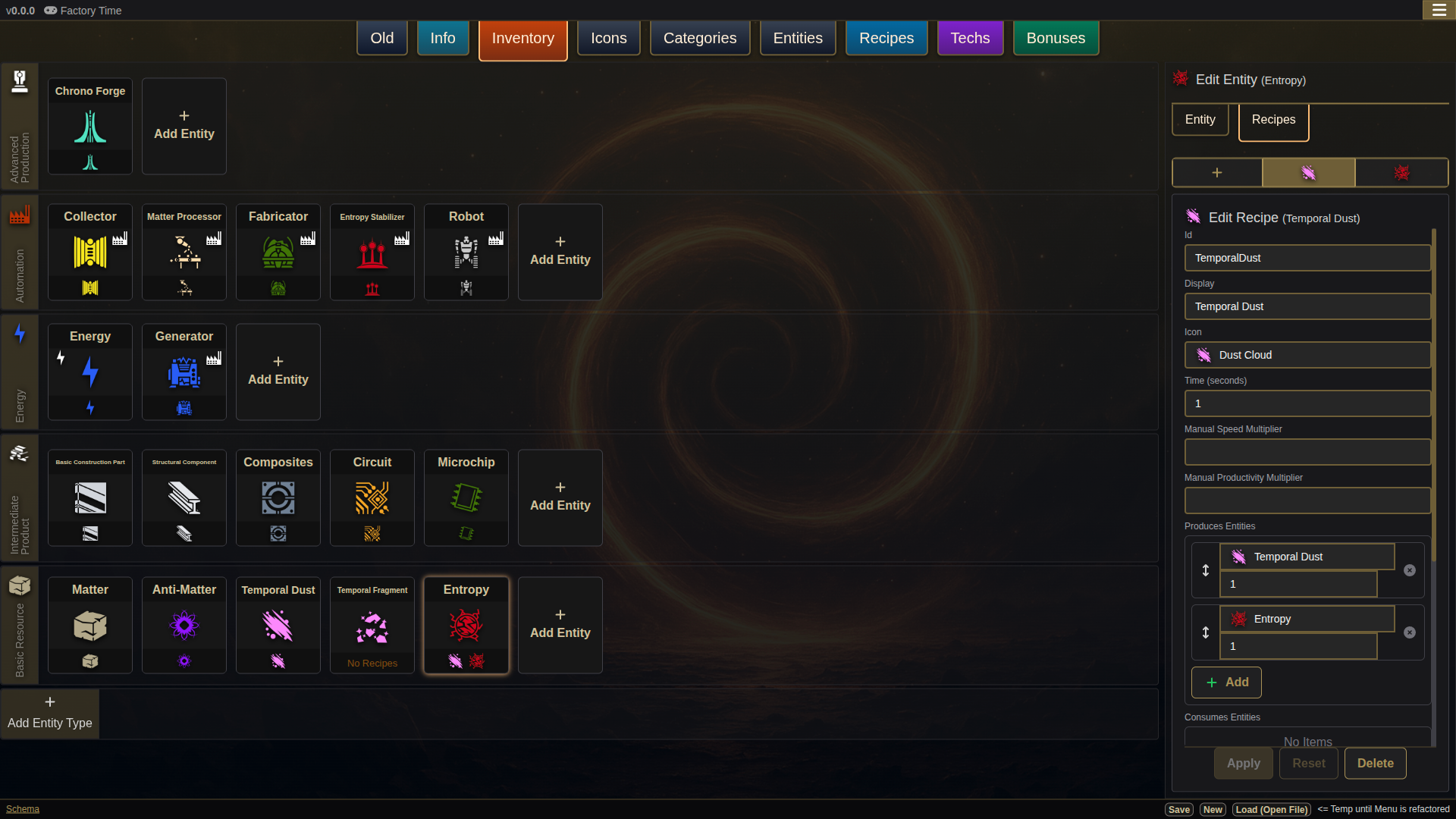This screenshot has width=1456, height=819.
Task: Open the Entropy Stabilizer entity card
Action: (372, 252)
